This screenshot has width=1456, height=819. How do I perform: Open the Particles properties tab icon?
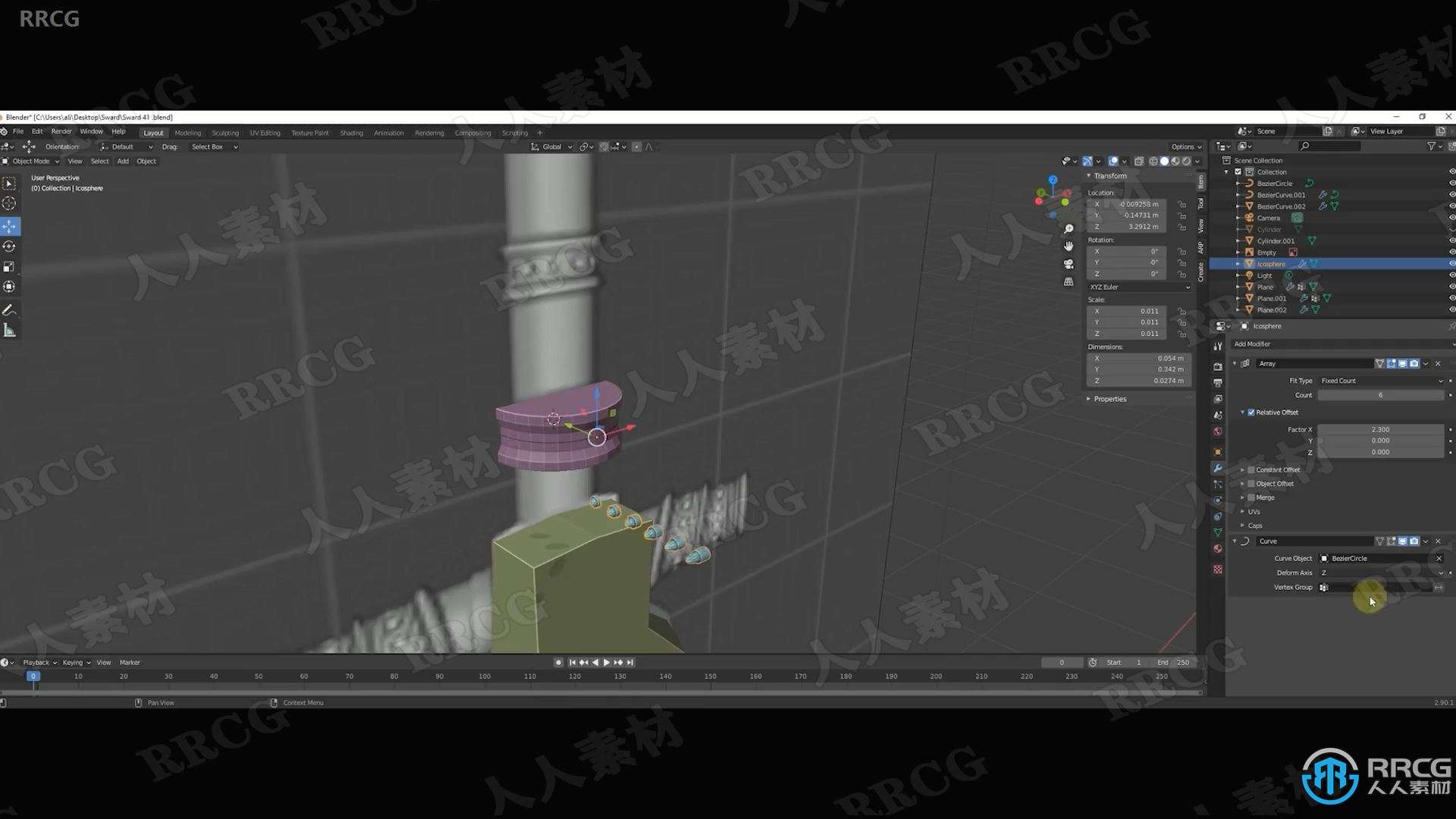[x=1218, y=484]
